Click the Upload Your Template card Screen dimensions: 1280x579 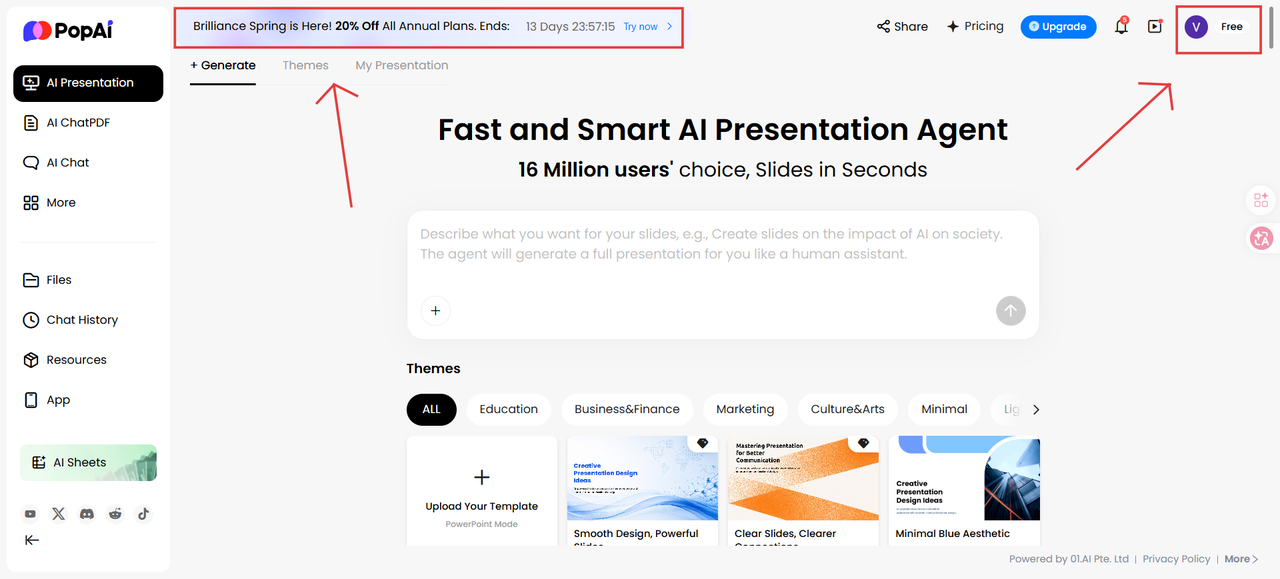pos(482,491)
